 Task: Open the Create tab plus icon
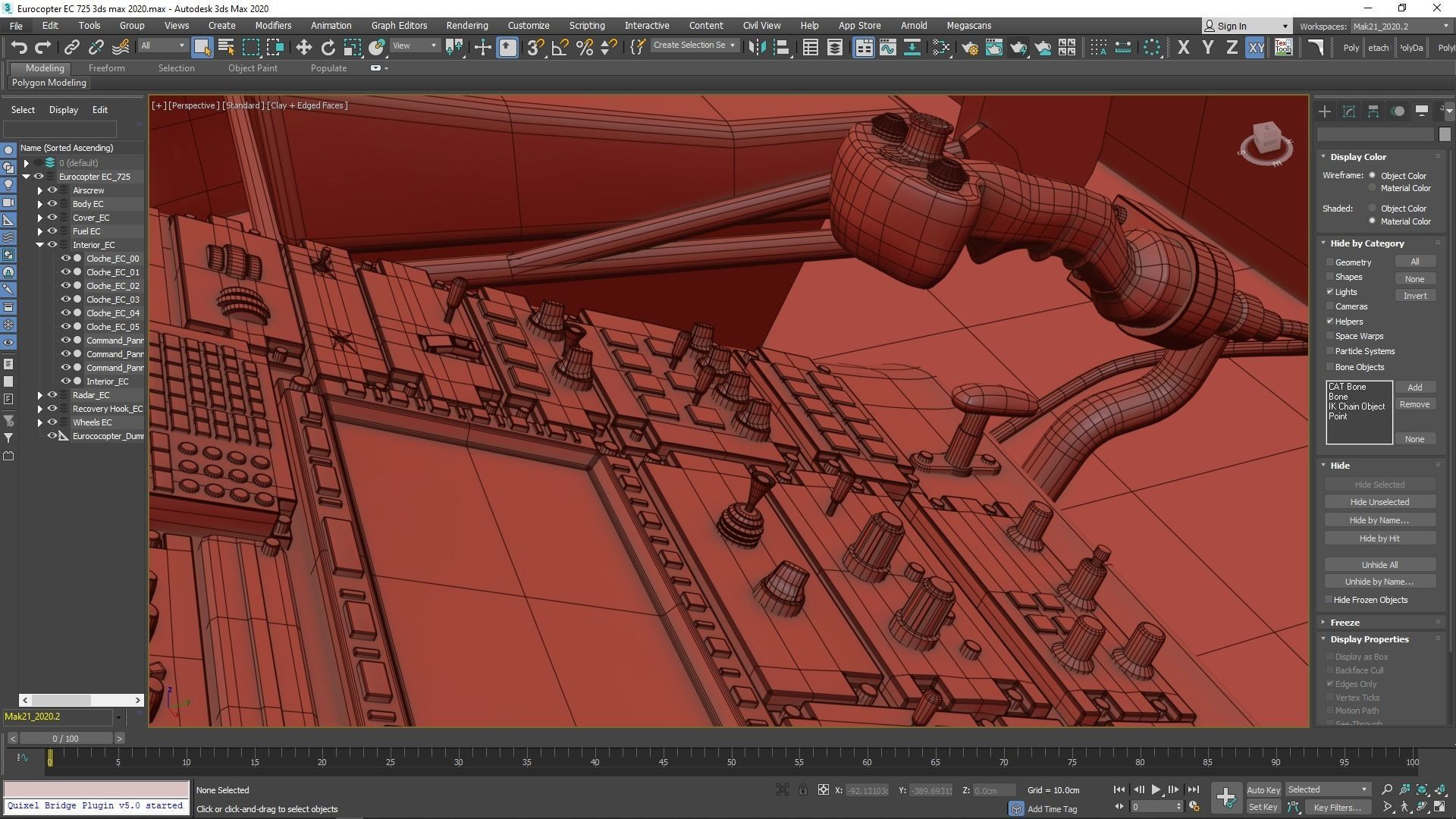pos(1325,111)
